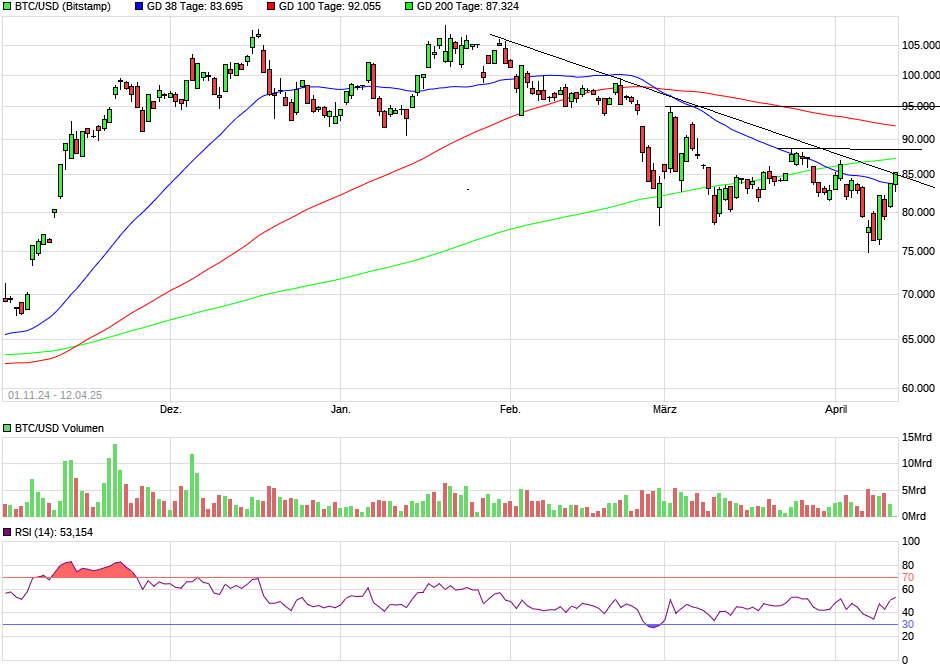The height and width of the screenshot is (670, 940).
Task: Click the Jan. month label on axis
Action: click(x=341, y=409)
